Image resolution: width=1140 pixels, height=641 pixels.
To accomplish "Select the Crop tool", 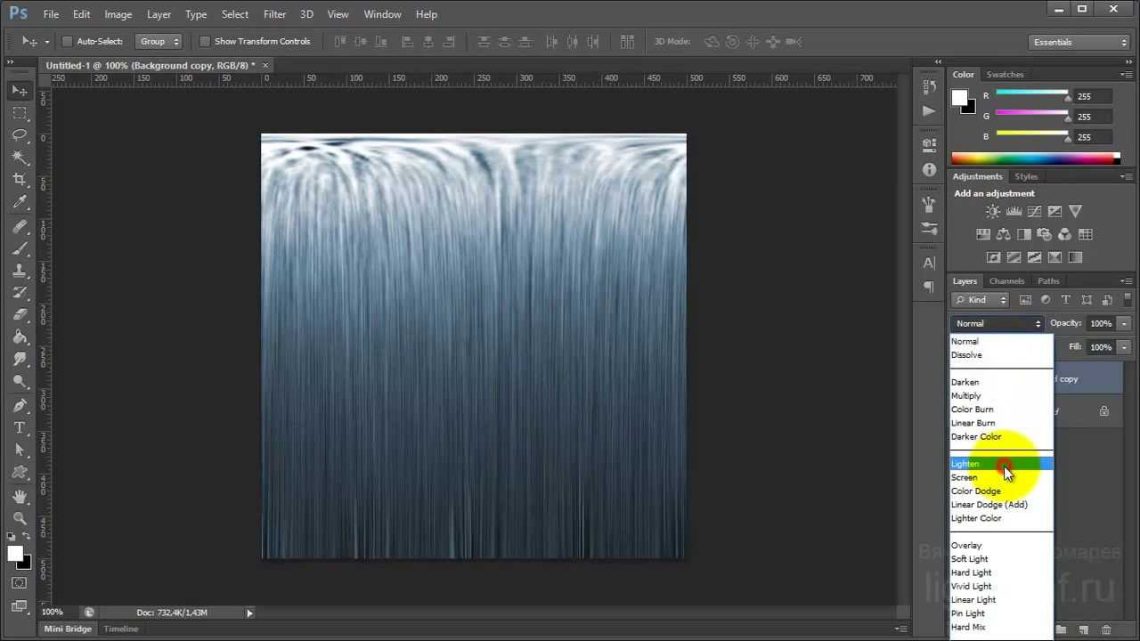I will pyautogui.click(x=20, y=180).
